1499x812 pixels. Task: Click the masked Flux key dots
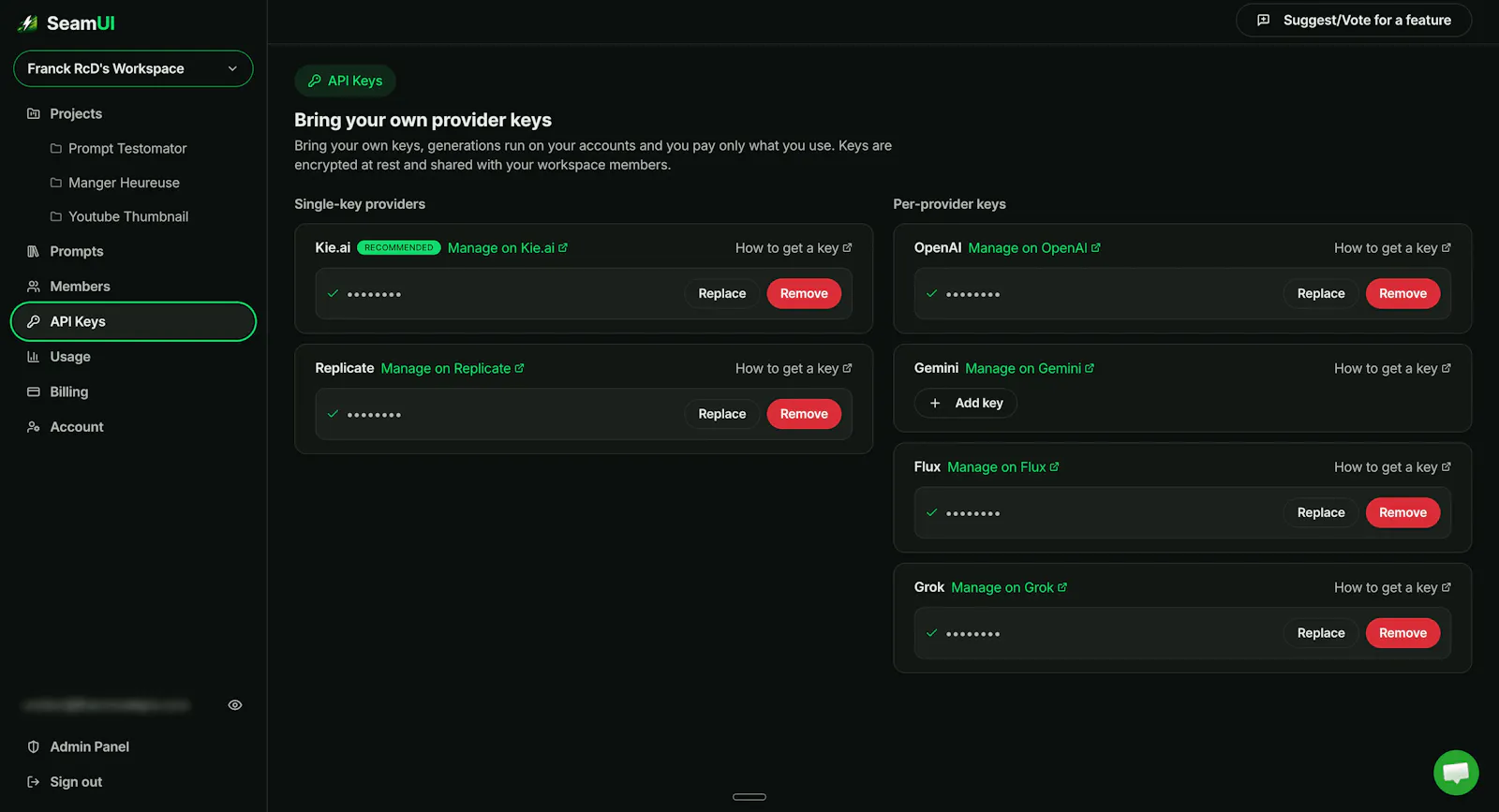tap(972, 513)
